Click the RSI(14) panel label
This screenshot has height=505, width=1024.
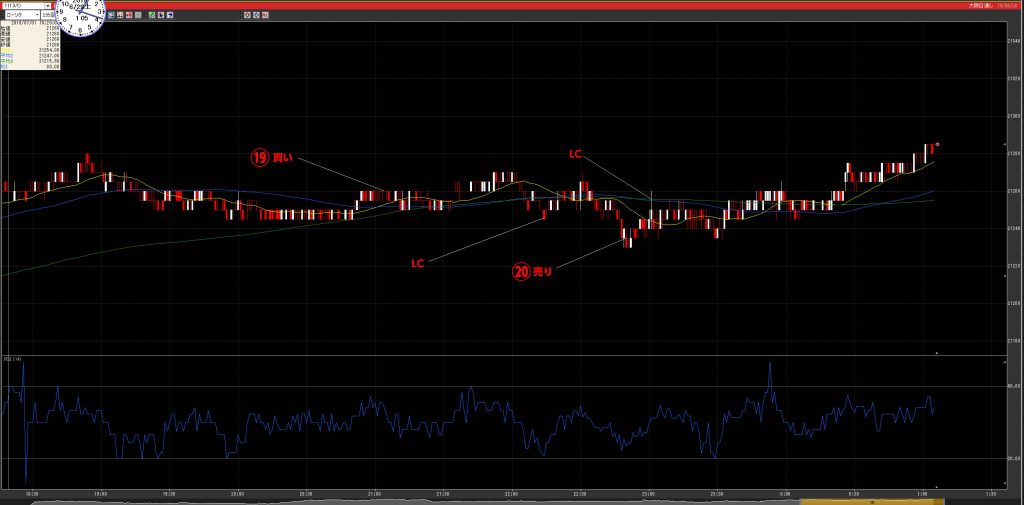point(10,359)
